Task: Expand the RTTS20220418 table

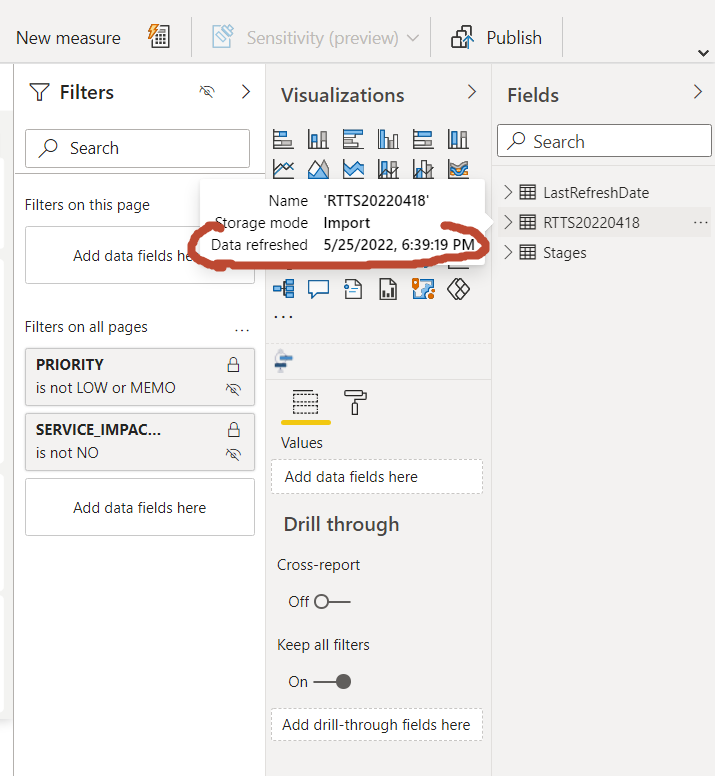Action: click(508, 222)
